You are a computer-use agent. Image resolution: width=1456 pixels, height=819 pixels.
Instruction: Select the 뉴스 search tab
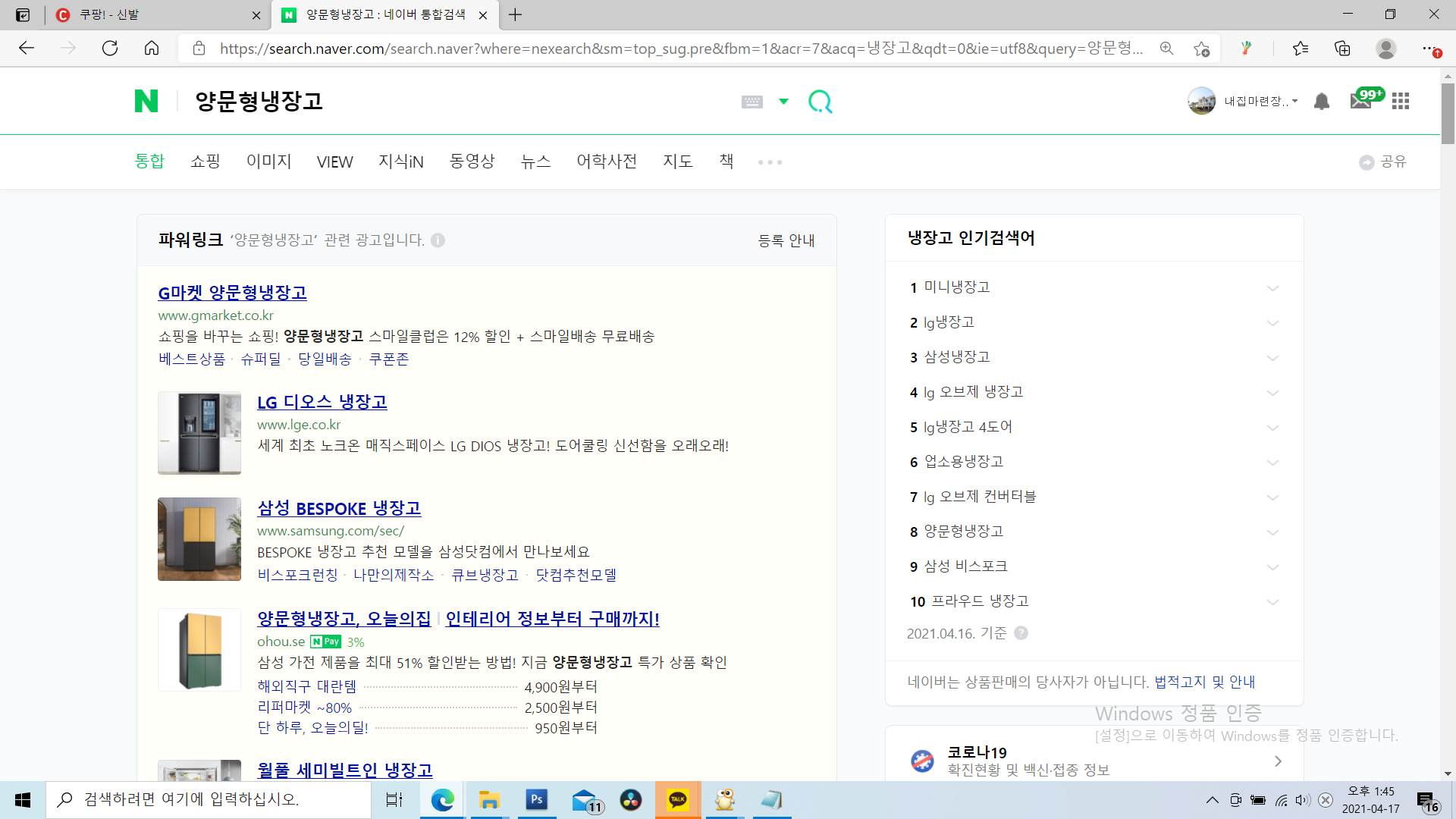(x=535, y=162)
